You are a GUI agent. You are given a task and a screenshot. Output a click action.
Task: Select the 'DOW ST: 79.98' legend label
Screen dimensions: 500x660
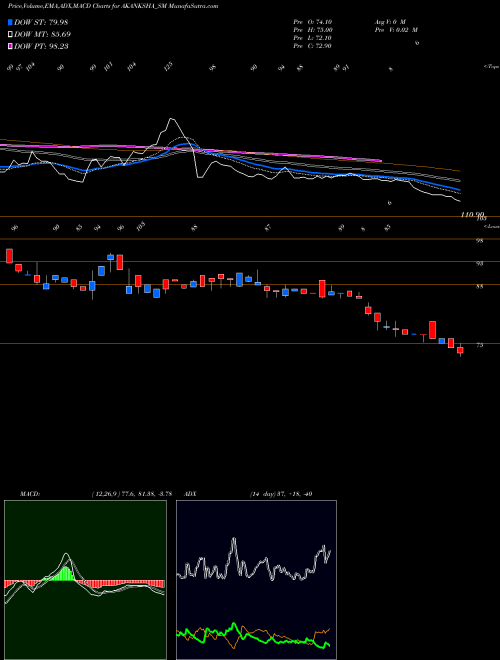[41, 22]
